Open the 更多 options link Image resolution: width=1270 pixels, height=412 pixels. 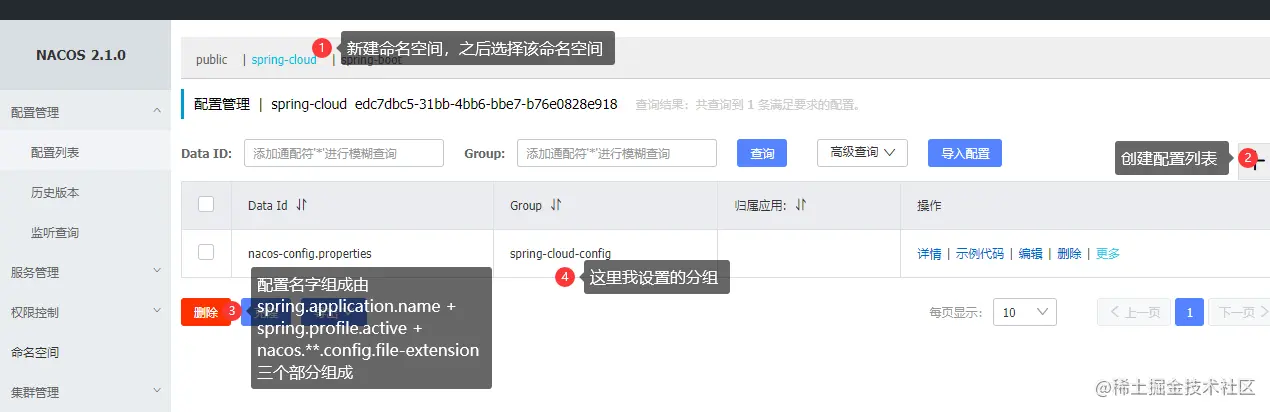click(1108, 254)
